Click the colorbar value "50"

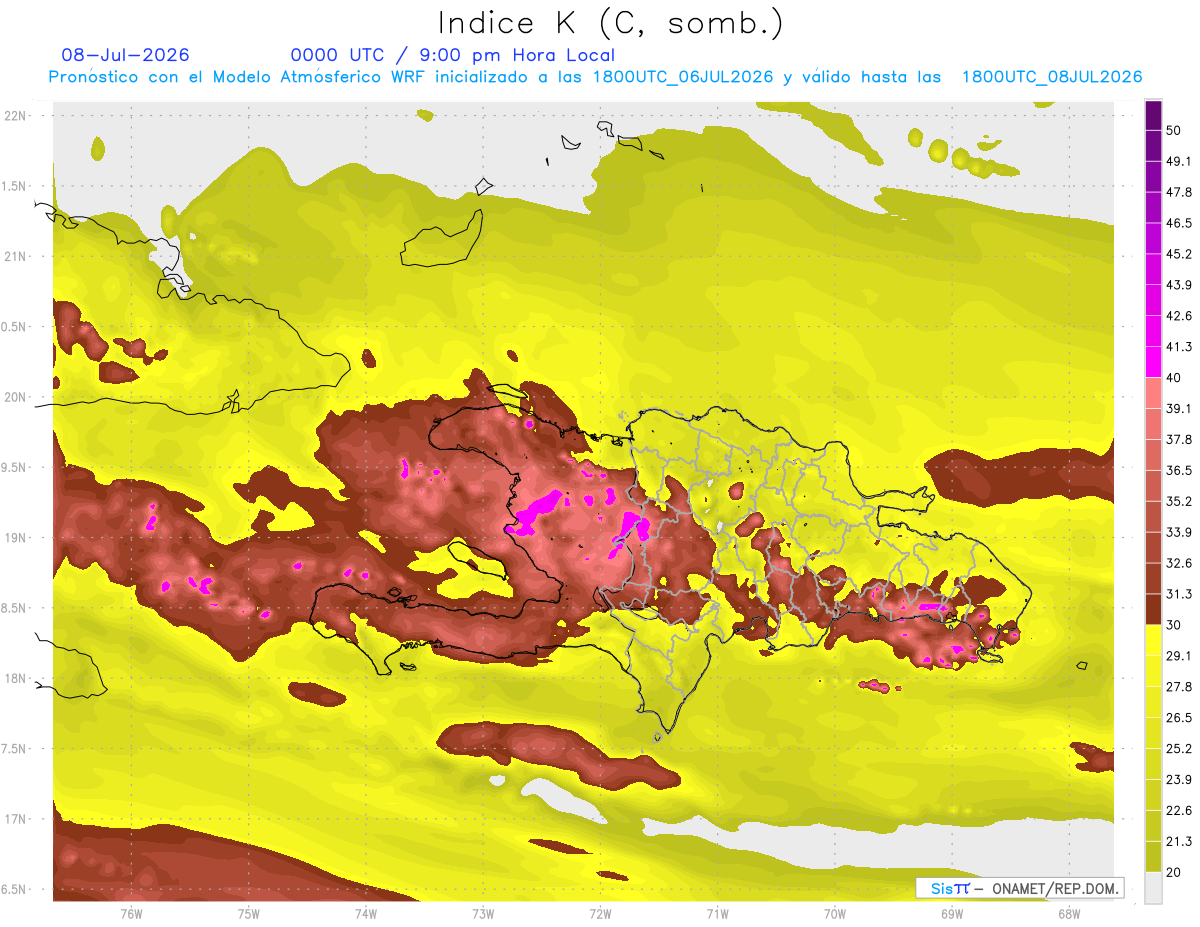[x=1175, y=131]
